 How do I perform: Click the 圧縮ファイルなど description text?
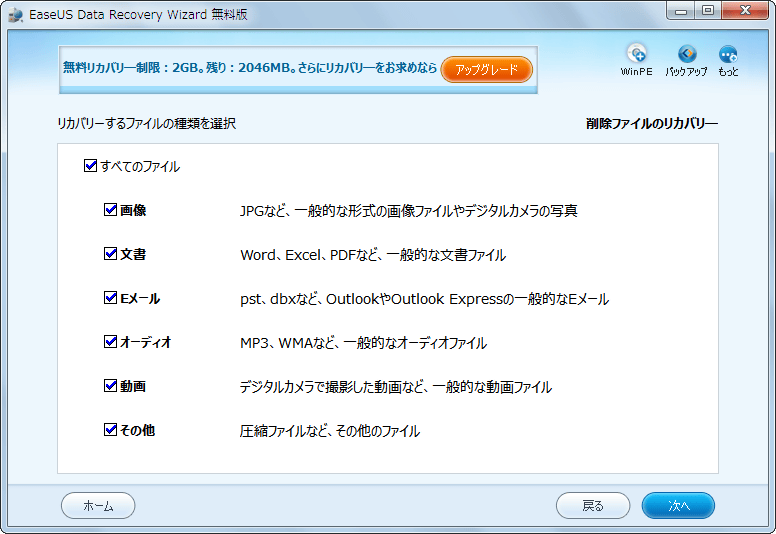[330, 431]
